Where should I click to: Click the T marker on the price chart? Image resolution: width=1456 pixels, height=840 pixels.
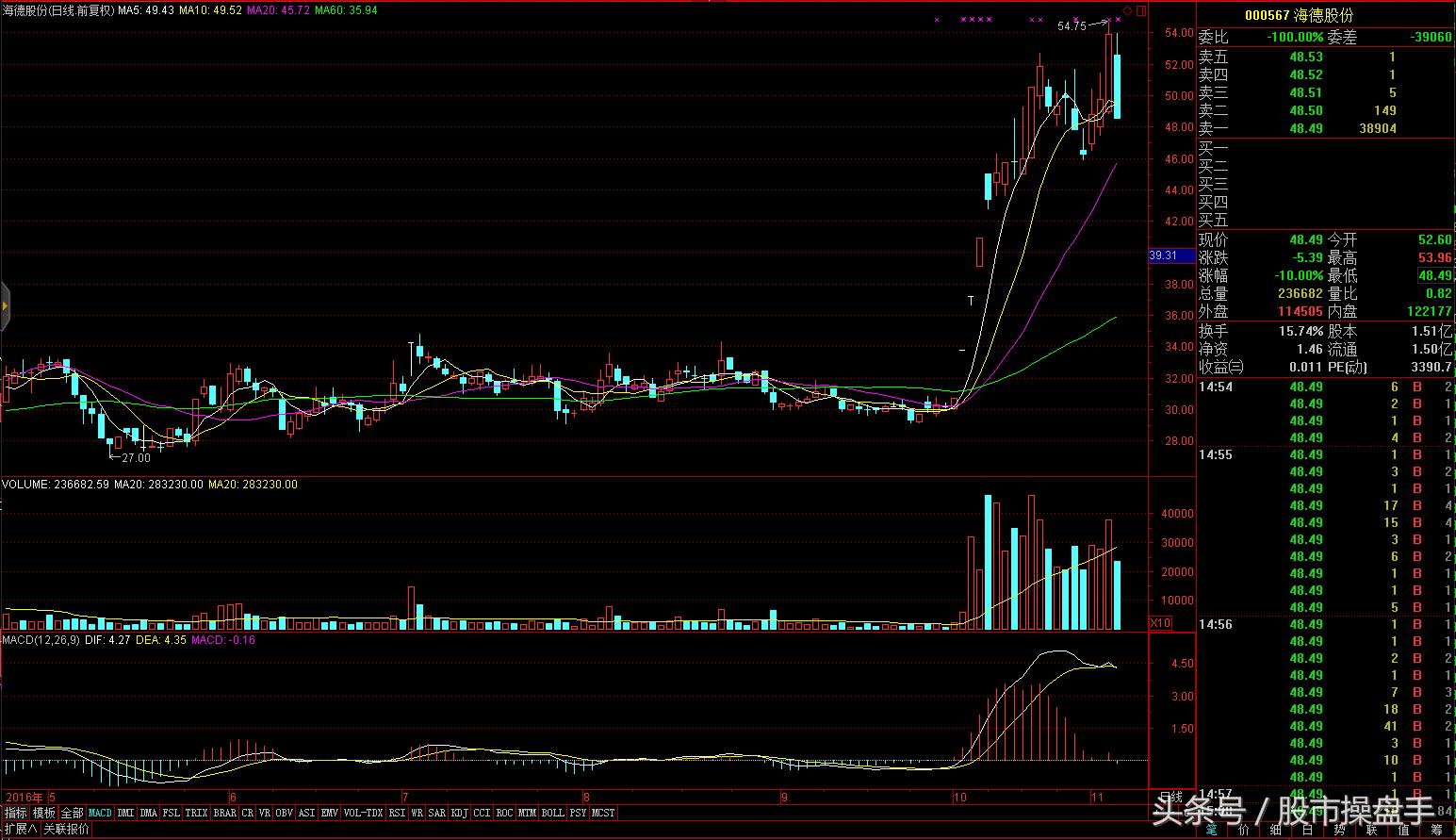(971, 301)
